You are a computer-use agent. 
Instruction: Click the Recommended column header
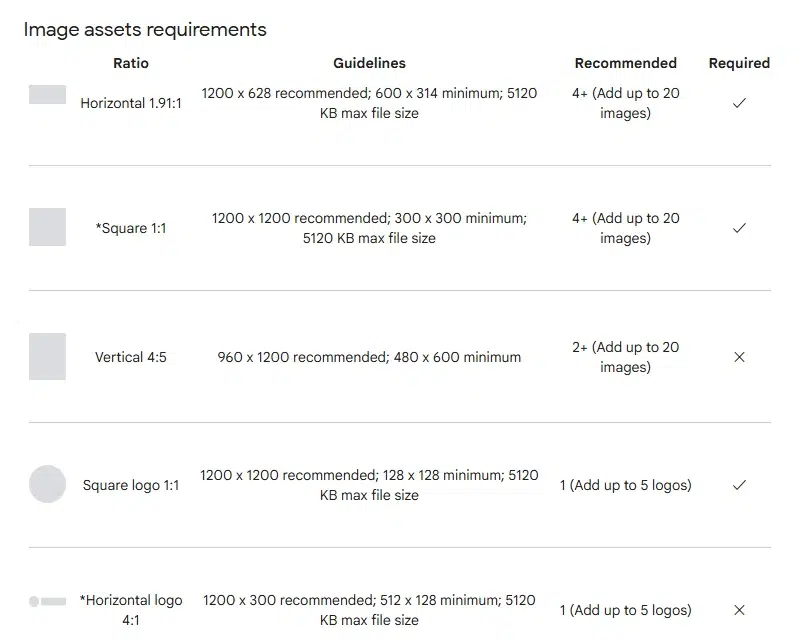[x=626, y=63]
